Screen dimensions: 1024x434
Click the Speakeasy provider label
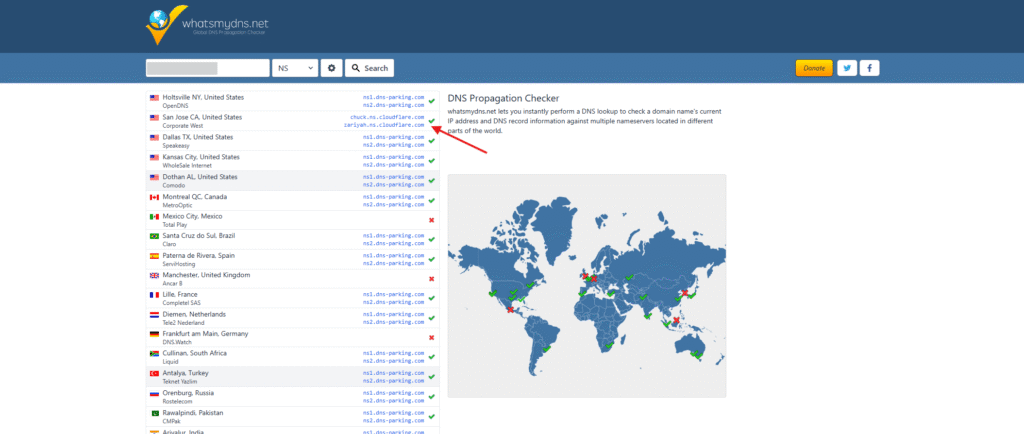tap(176, 146)
